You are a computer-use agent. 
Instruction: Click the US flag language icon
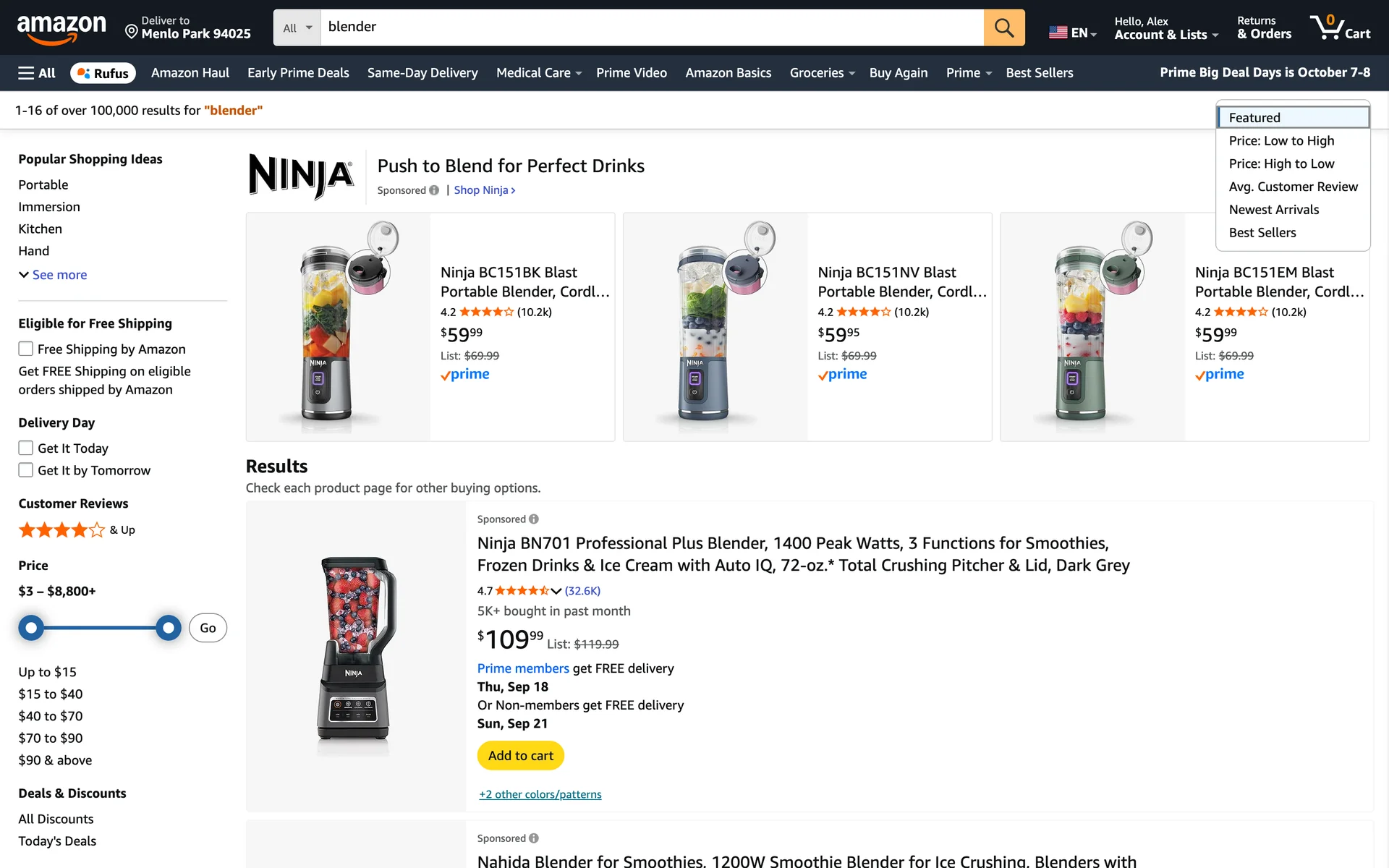coord(1058,33)
